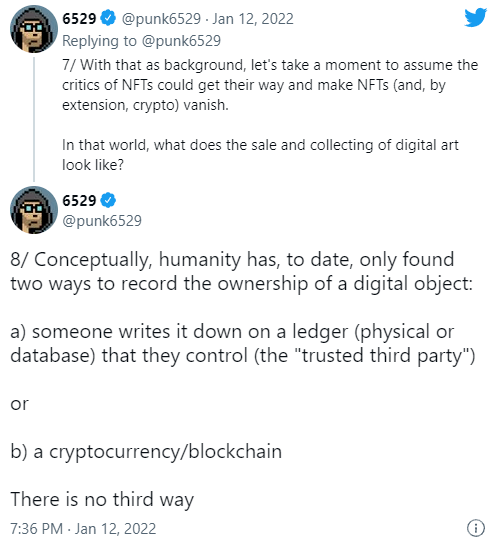495x542 pixels.
Task: Click the There is no third way line
Action: coord(102,499)
